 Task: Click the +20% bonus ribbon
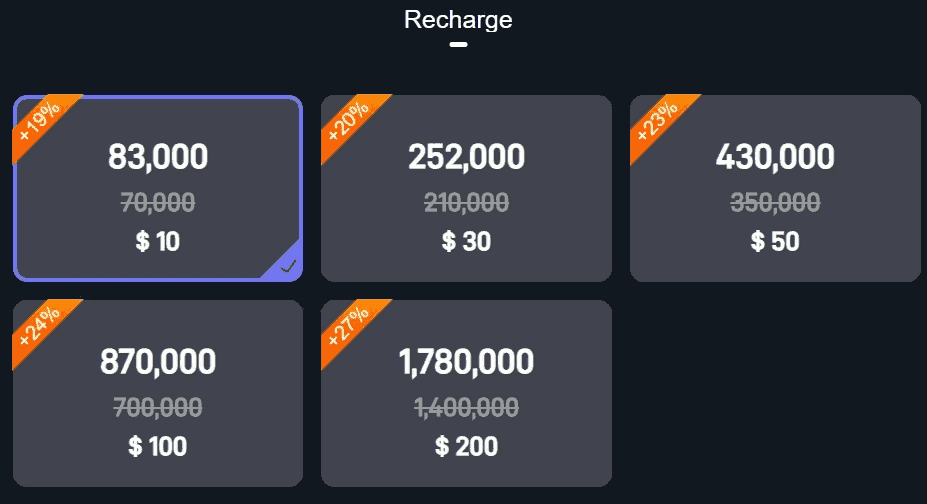(x=348, y=121)
